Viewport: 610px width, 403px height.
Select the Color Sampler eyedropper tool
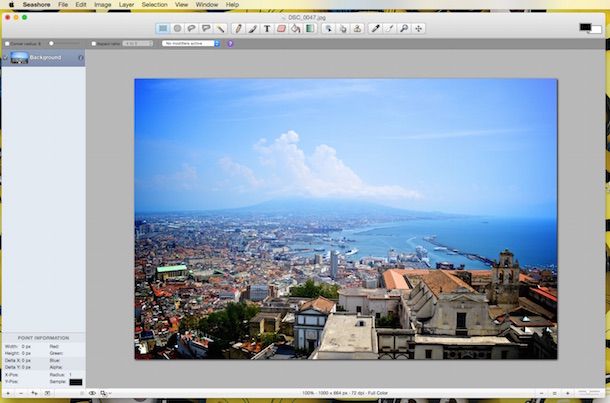[x=375, y=28]
